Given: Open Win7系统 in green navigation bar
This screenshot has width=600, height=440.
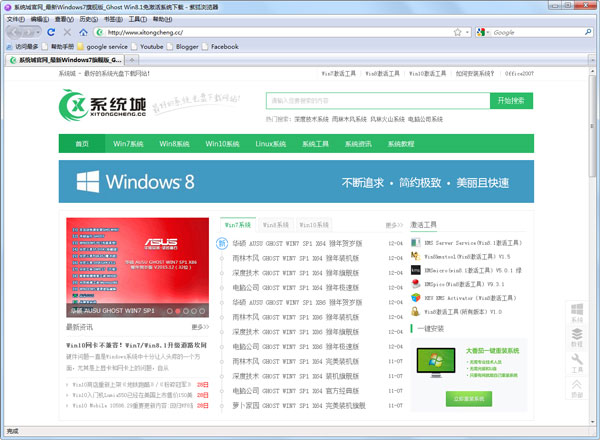Looking at the screenshot, I should (x=128, y=143).
